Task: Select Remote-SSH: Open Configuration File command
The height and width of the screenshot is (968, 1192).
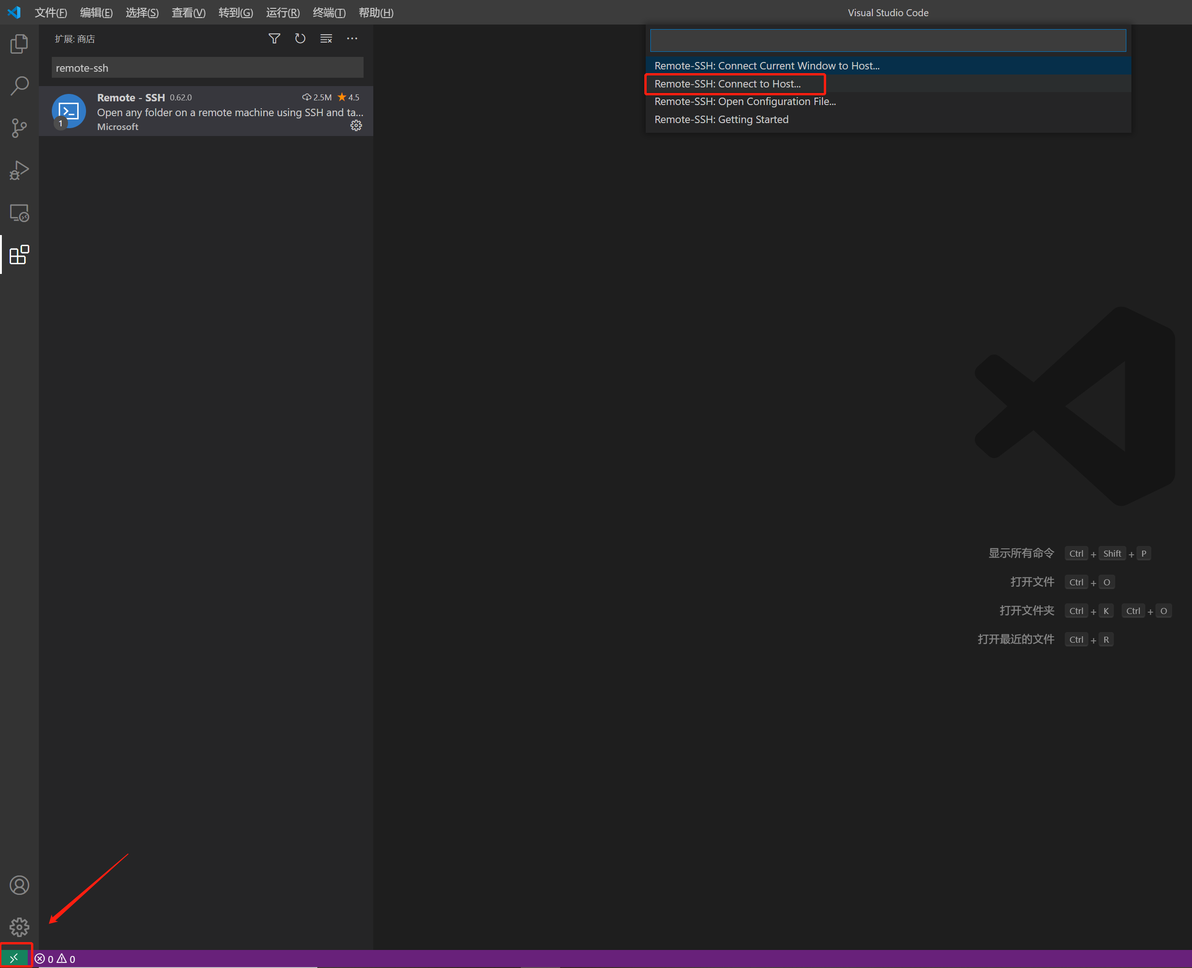Action: tap(888, 101)
